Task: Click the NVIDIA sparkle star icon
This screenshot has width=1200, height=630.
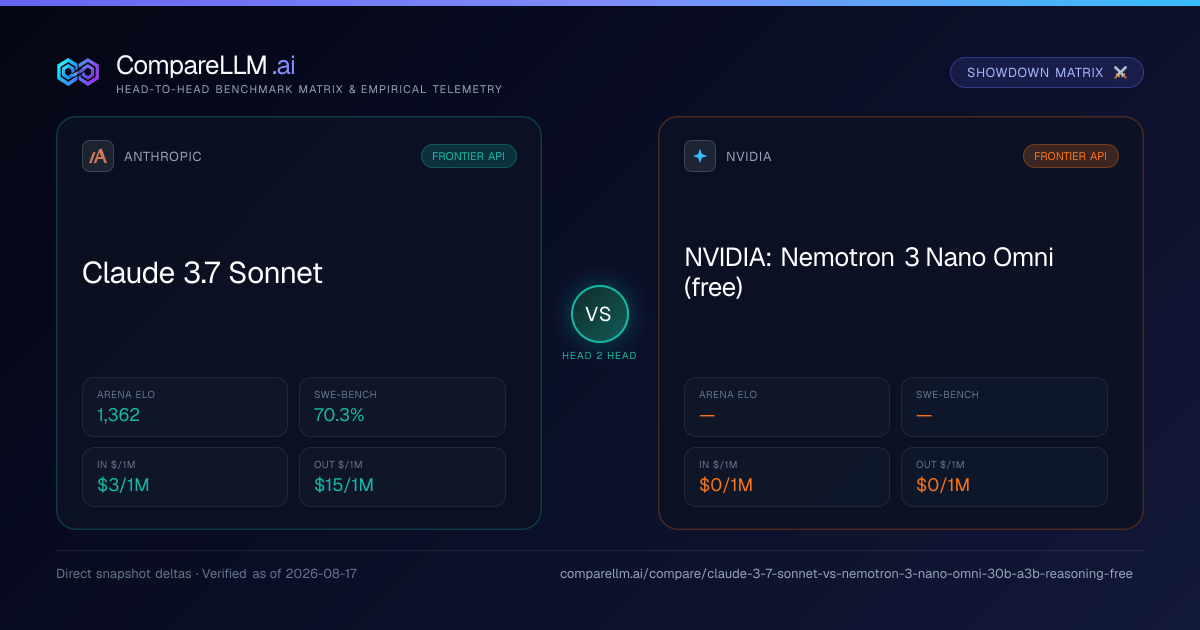Action: click(x=700, y=156)
